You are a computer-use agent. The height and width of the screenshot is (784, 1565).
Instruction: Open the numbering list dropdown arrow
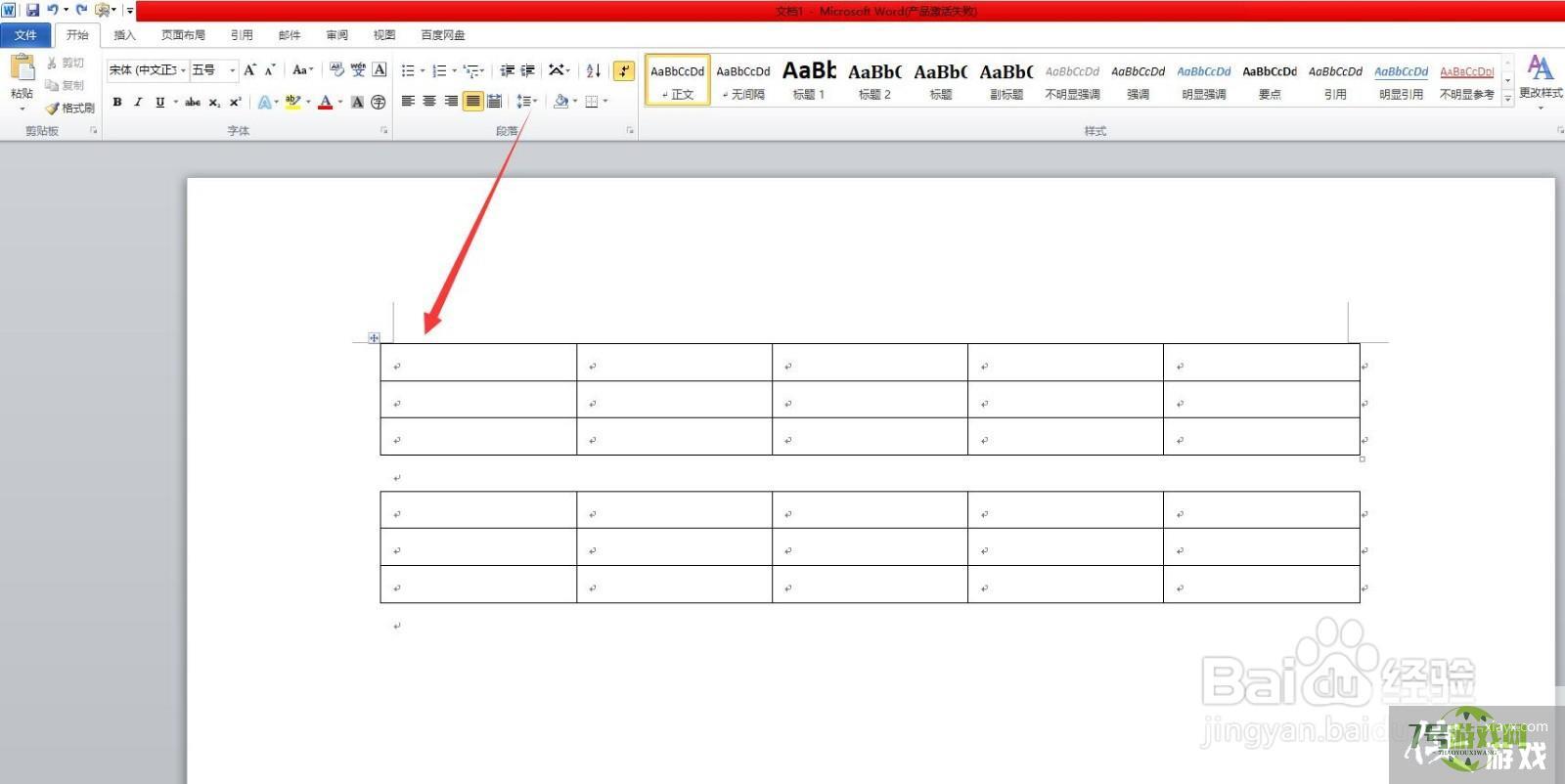[454, 70]
